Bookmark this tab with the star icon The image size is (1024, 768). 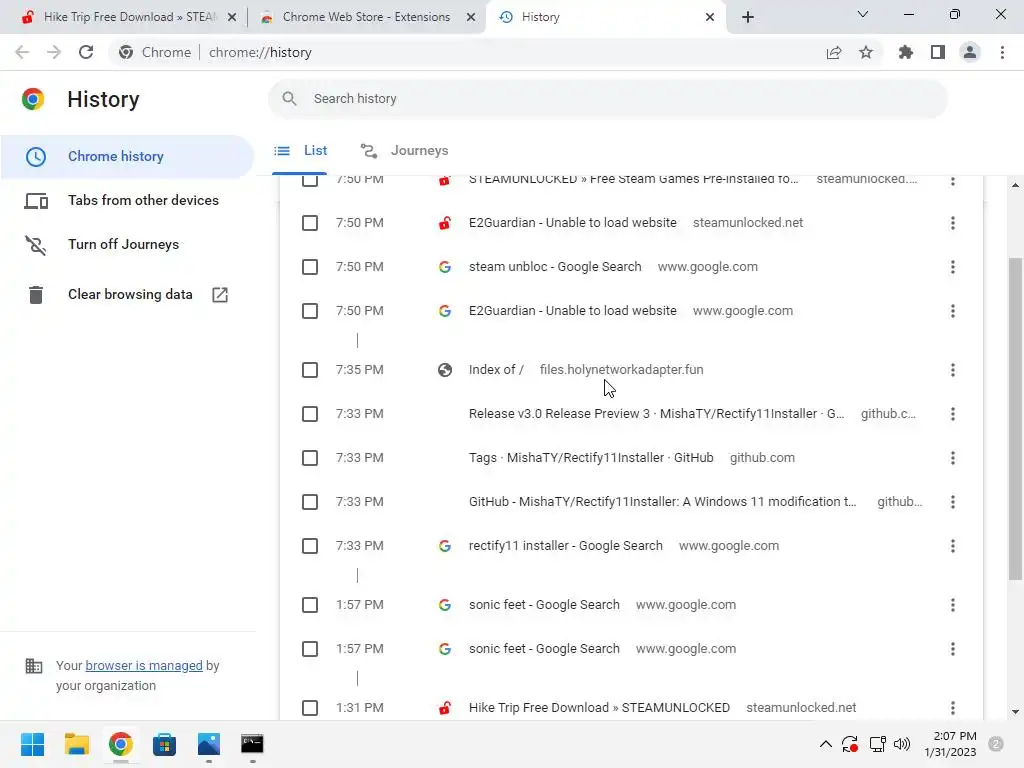click(866, 52)
